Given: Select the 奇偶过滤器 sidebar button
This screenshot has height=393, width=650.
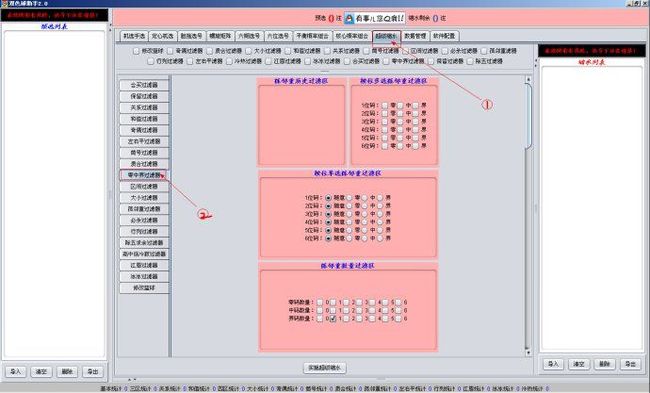Looking at the screenshot, I should (144, 130).
